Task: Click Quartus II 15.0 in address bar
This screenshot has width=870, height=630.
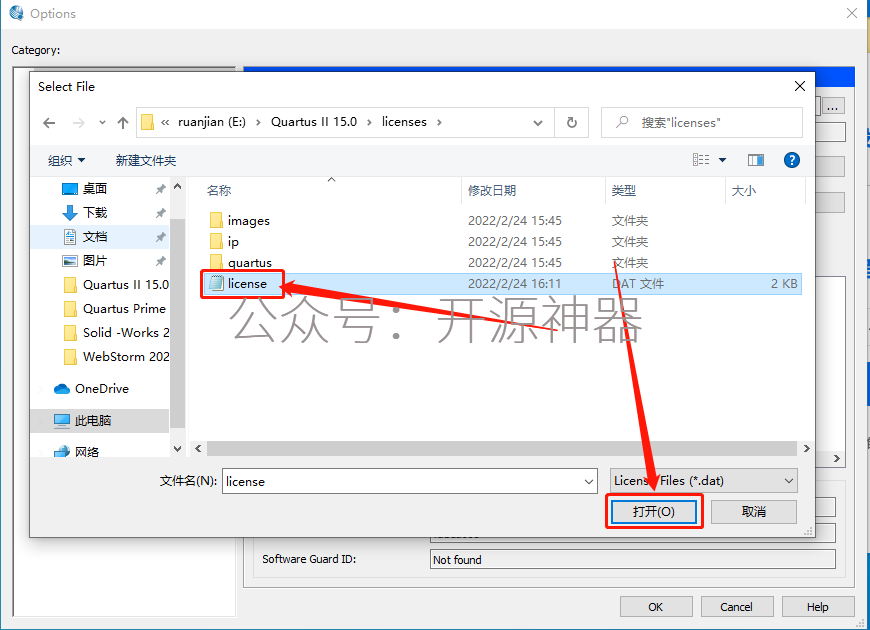Action: [x=313, y=122]
